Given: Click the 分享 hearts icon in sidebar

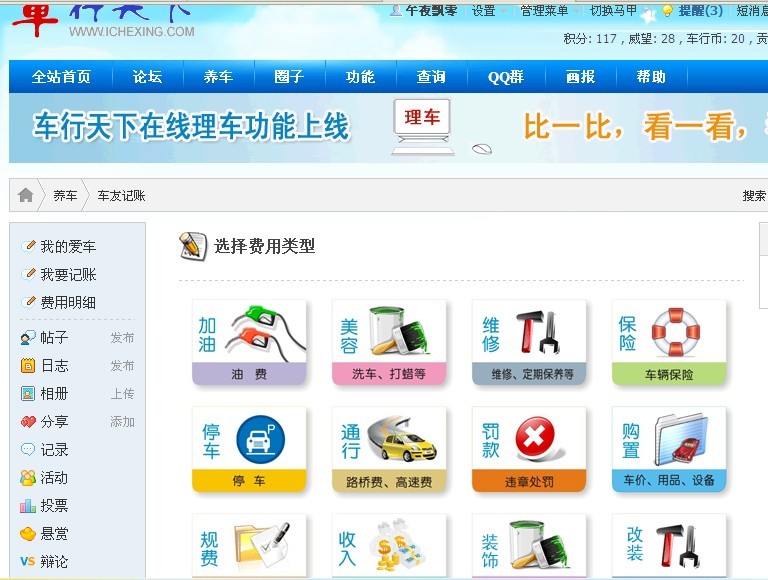Looking at the screenshot, I should pyautogui.click(x=28, y=421).
